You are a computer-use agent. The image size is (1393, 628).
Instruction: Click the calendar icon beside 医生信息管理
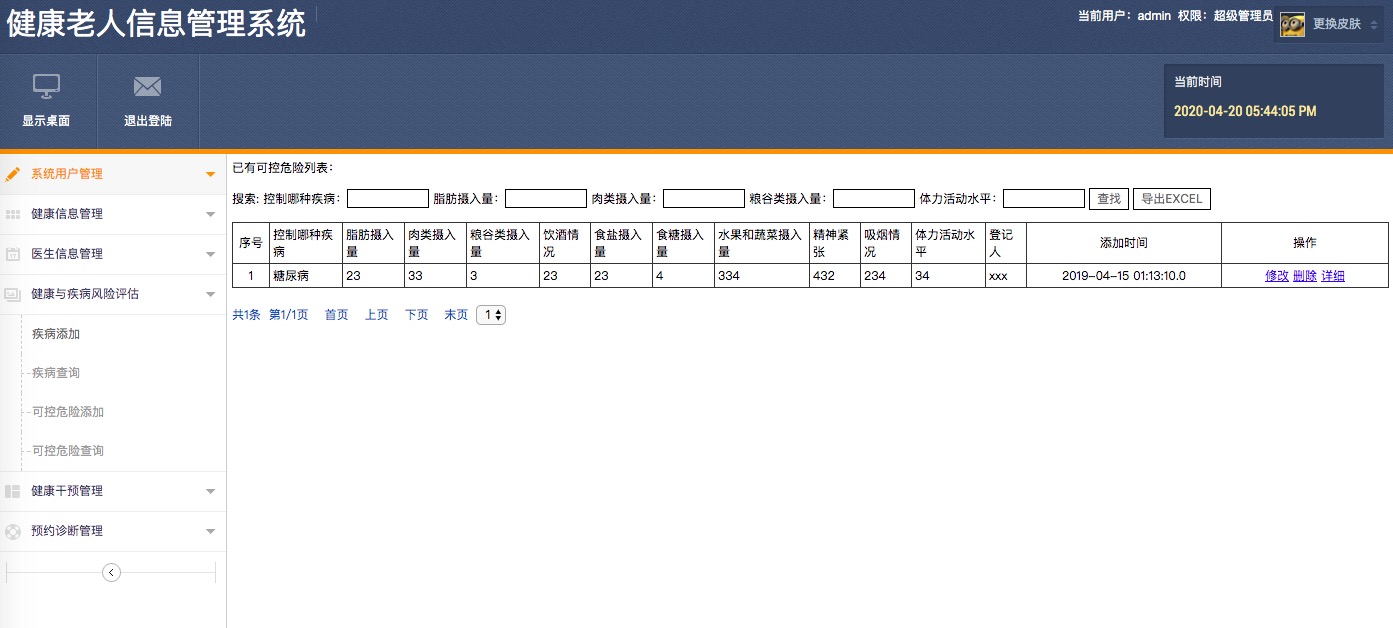(x=13, y=254)
